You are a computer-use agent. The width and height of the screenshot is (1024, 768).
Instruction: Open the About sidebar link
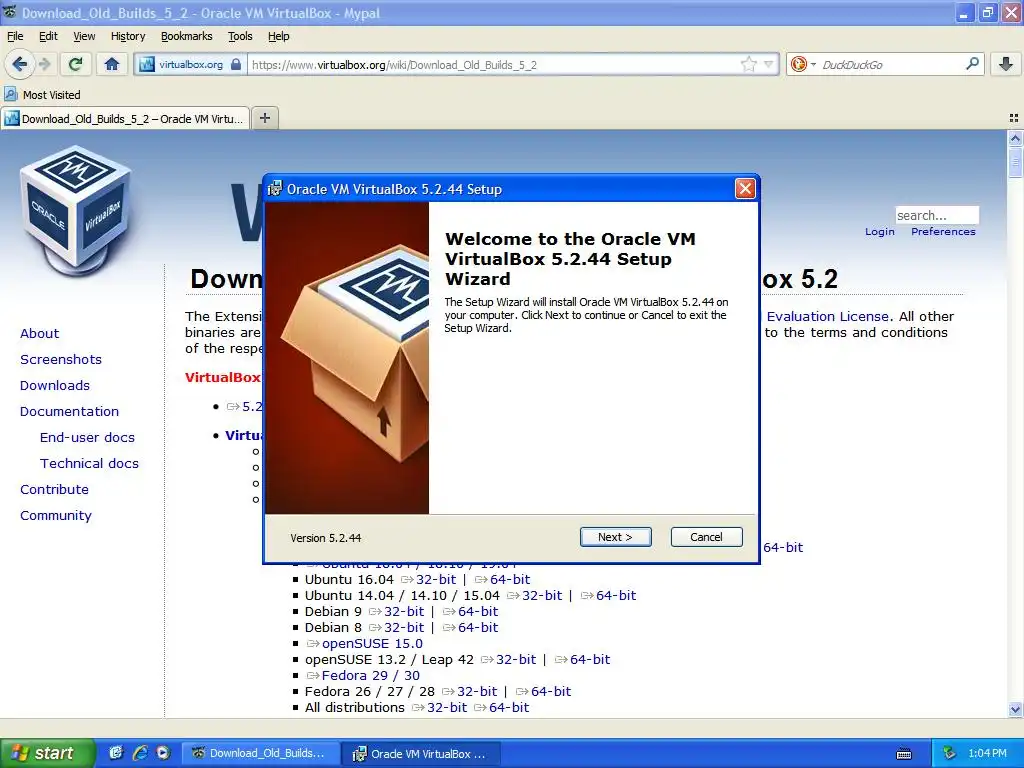tap(39, 333)
